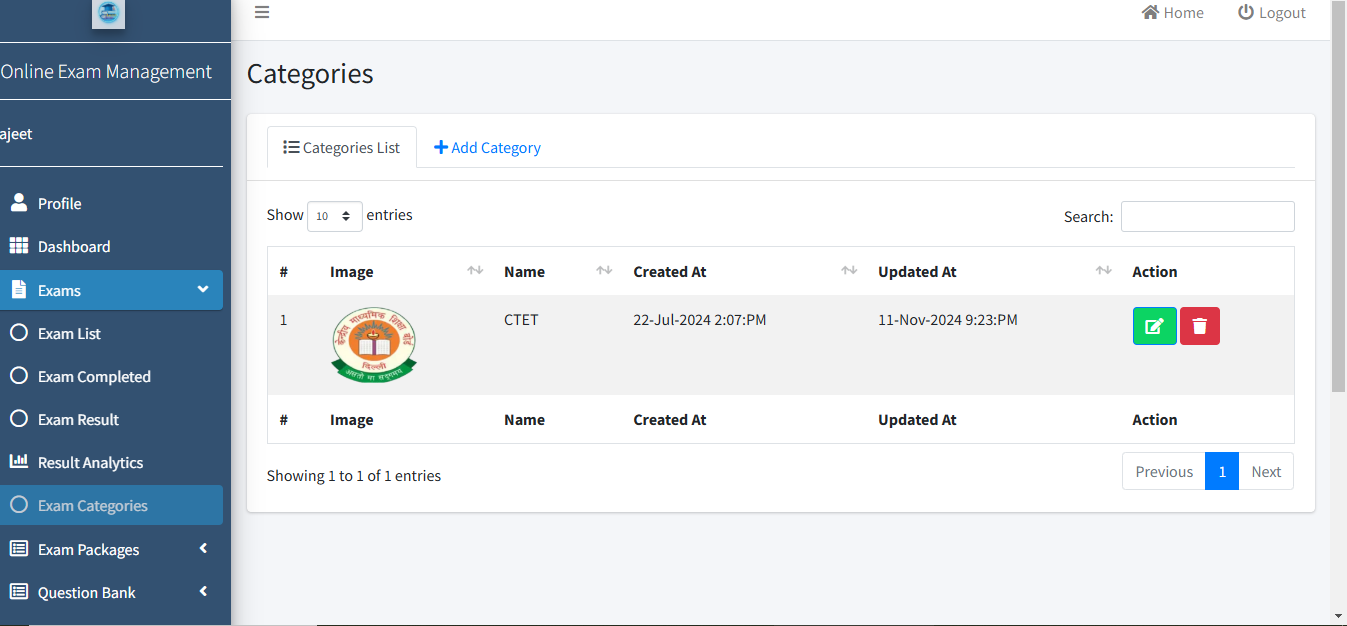Click the Home icon in top bar
The height and width of the screenshot is (626, 1347).
(x=1151, y=13)
